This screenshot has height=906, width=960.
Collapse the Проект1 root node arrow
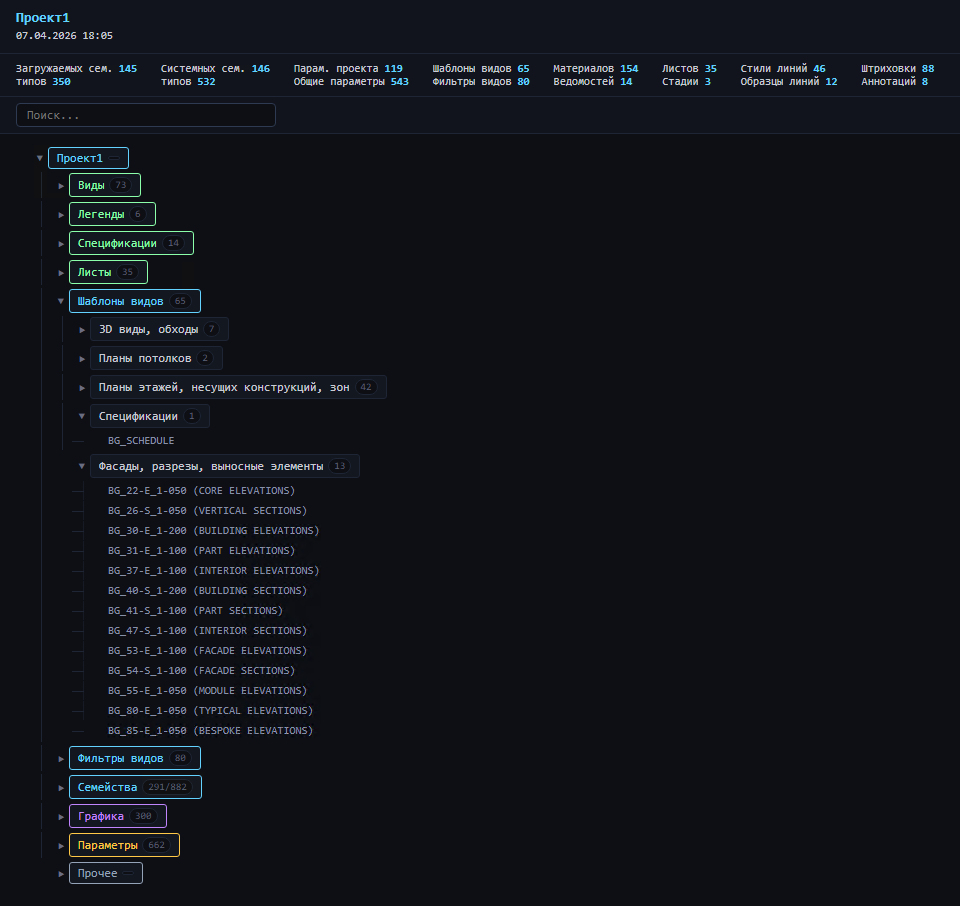tap(40, 158)
